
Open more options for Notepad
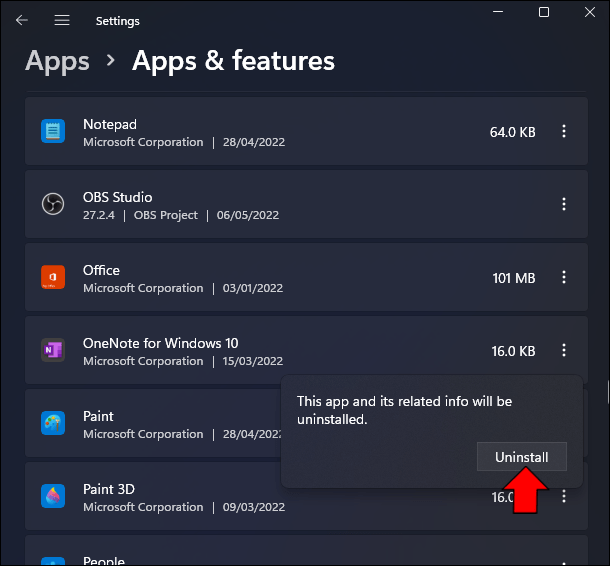tap(564, 131)
